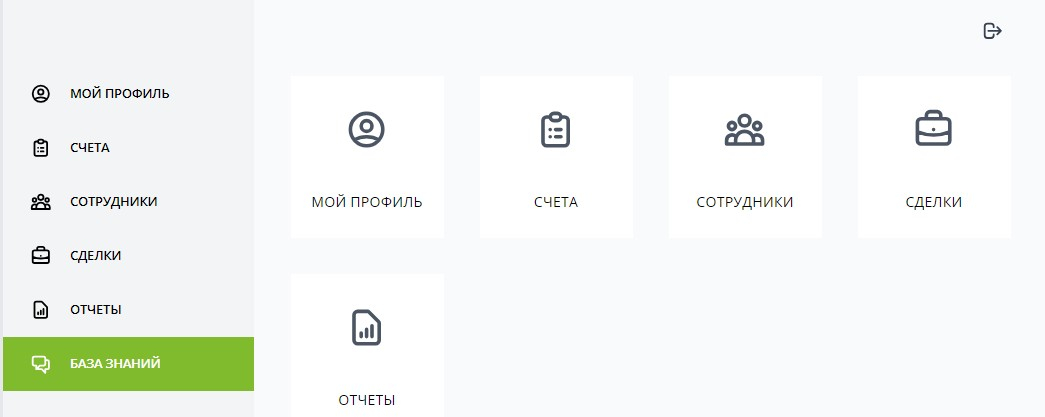Click the large report icon on ОТЧЕТЫ tile

pyautogui.click(x=367, y=327)
